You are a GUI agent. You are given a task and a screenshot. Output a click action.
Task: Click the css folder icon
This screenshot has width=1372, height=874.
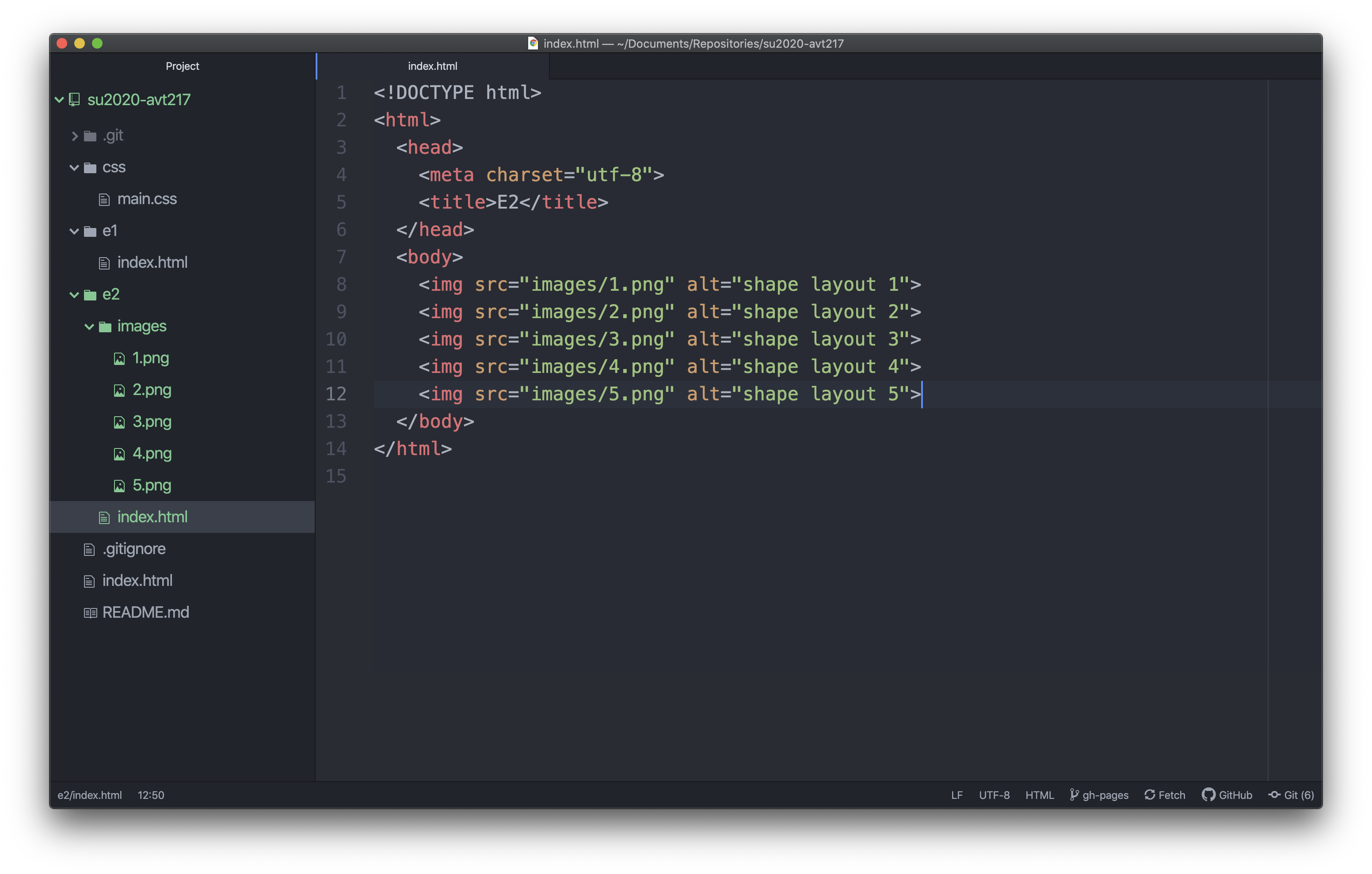tap(90, 167)
